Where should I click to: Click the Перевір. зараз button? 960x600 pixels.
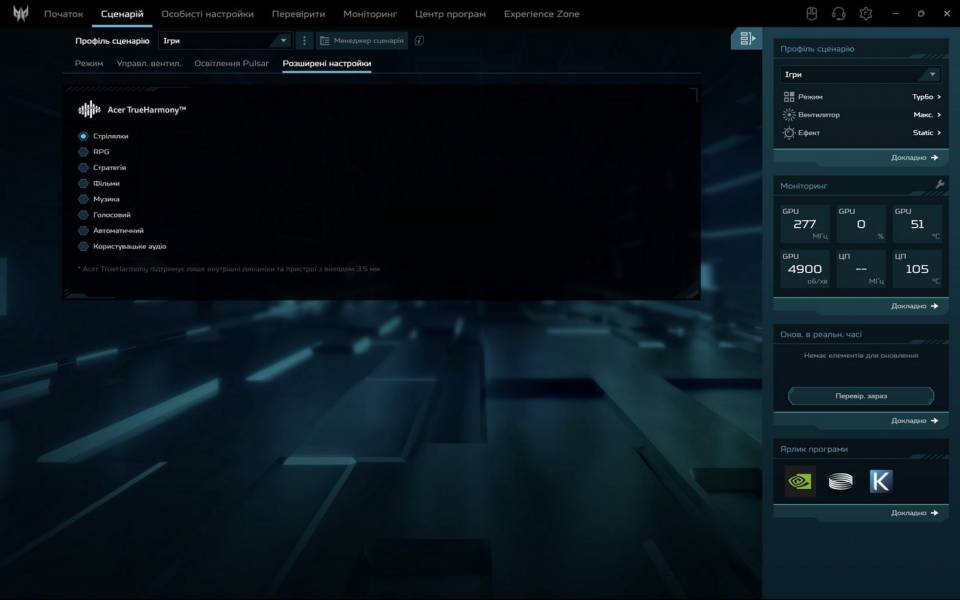coord(860,396)
